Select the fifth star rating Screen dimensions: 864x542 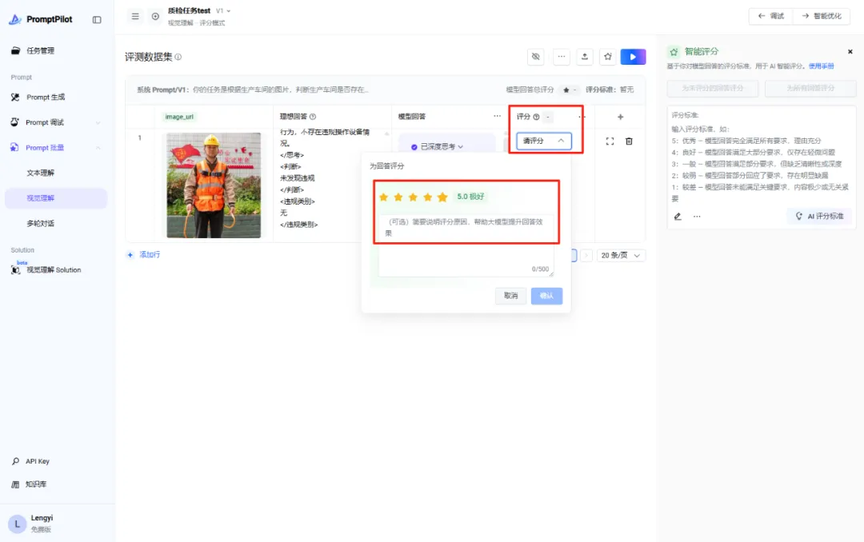coord(442,197)
